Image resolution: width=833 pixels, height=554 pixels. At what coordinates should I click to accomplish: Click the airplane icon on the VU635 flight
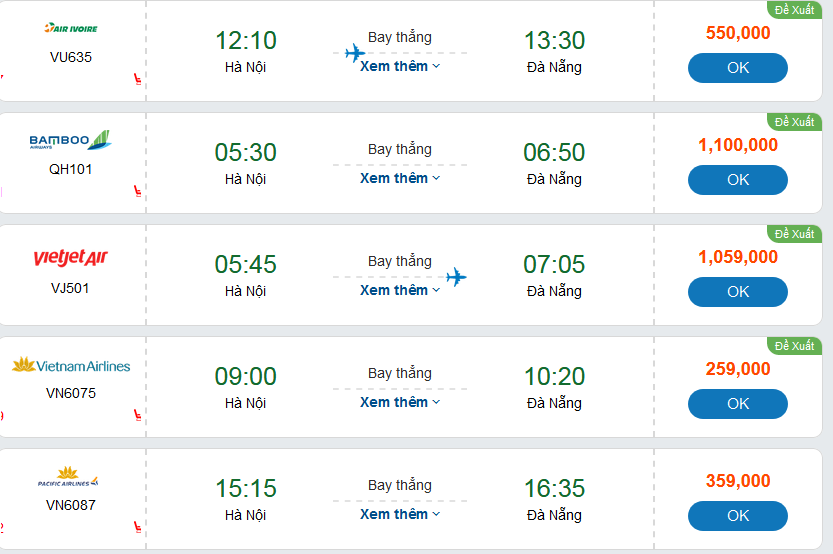point(354,53)
